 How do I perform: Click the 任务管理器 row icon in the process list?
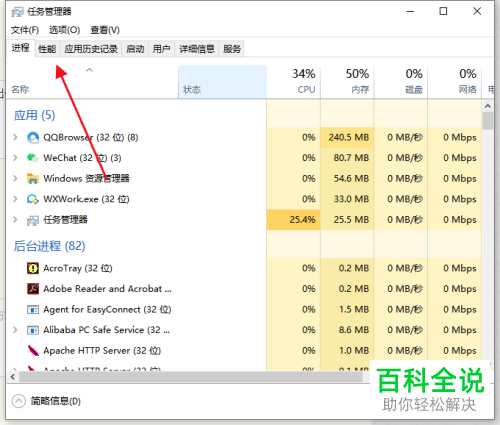(33, 220)
